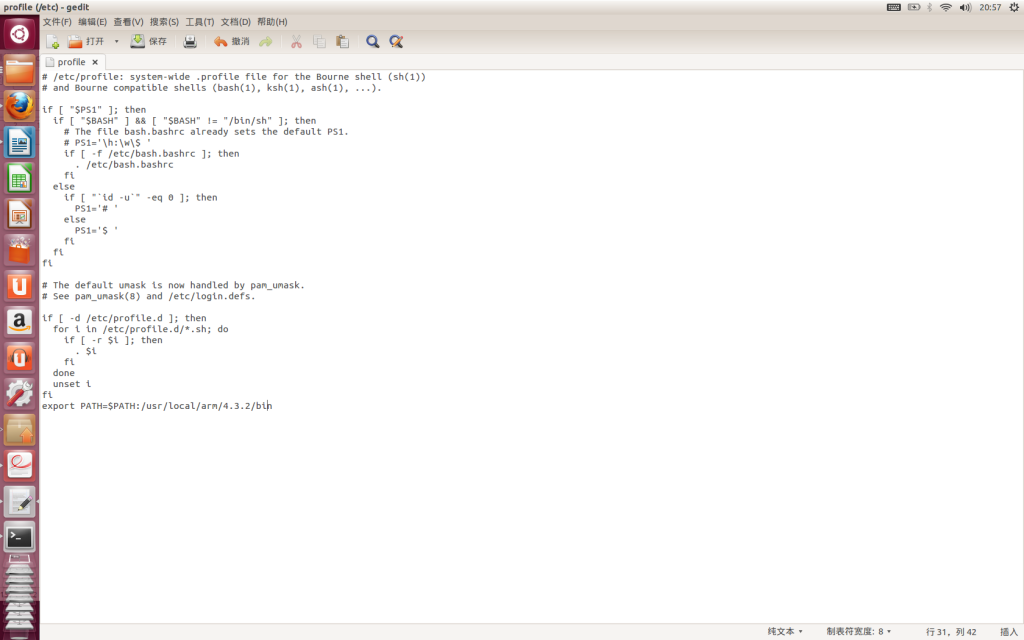Open Ubuntu Software Center in launcher
Image resolution: width=1024 pixels, height=640 pixels.
click(20, 250)
